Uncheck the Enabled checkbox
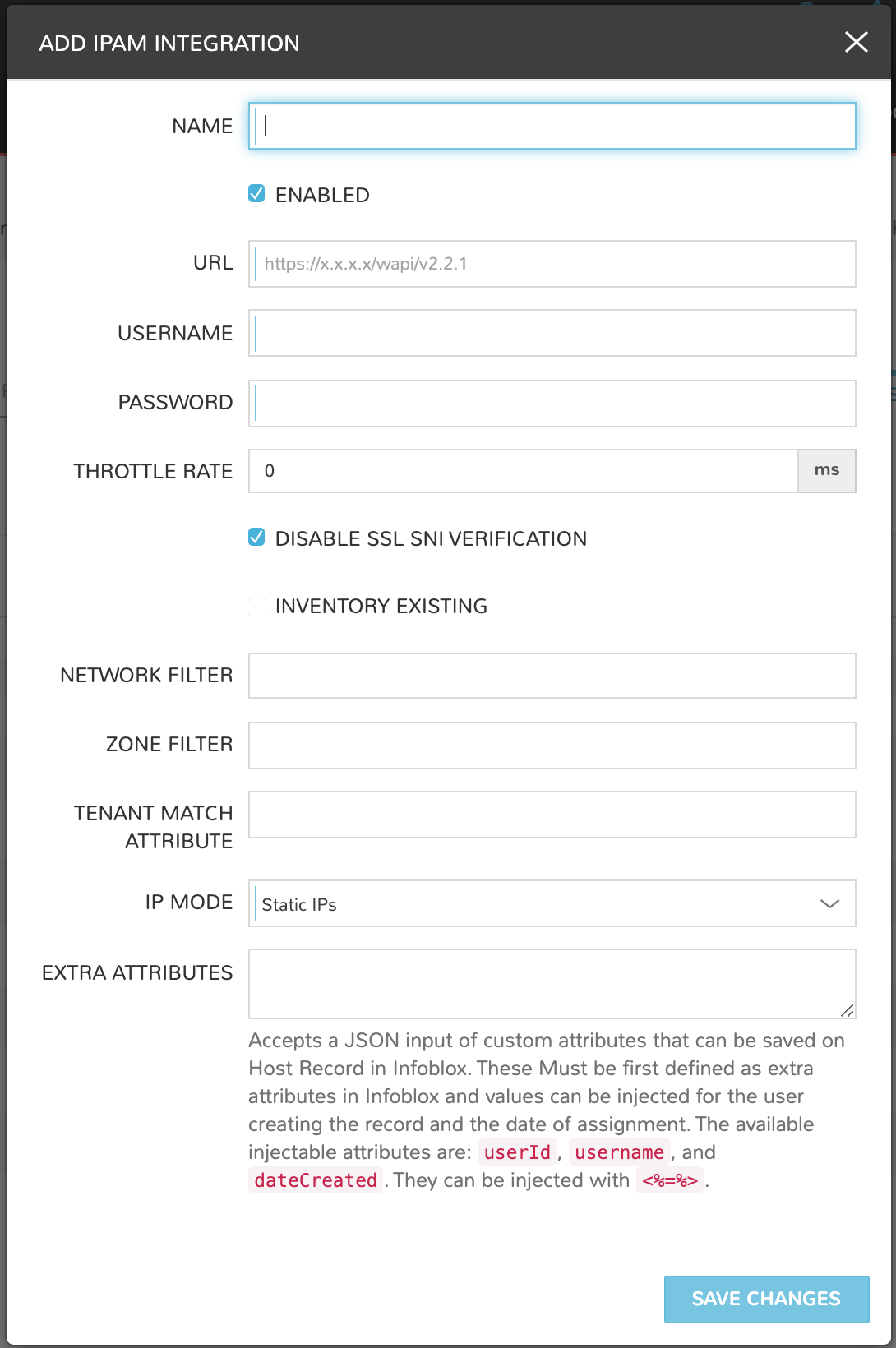Image resolution: width=896 pixels, height=1348 pixels. 256,194
